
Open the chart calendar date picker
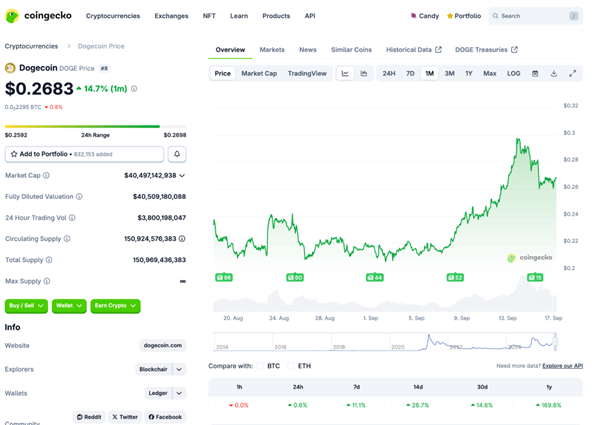(x=535, y=73)
